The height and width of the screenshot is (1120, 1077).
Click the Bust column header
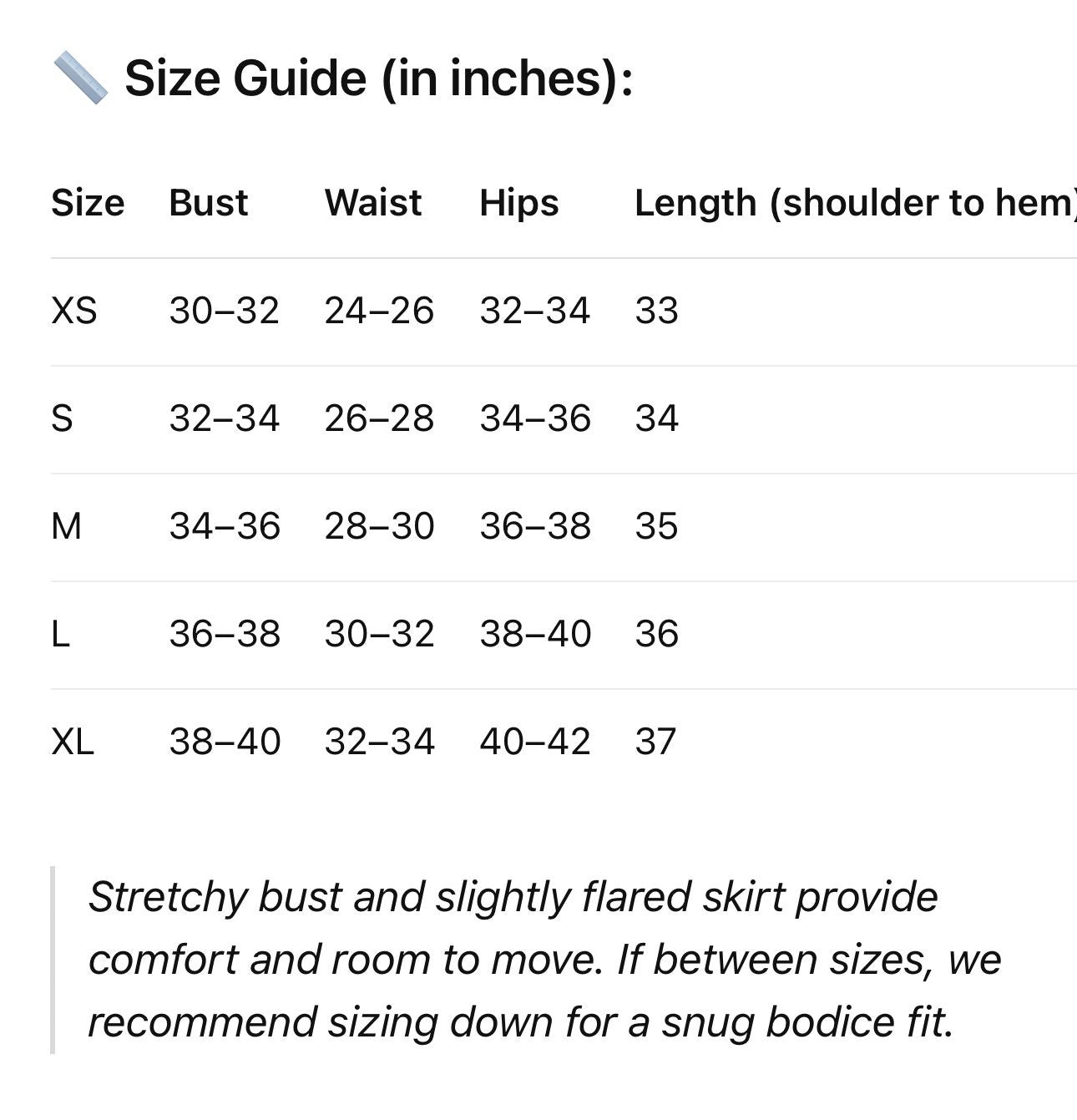point(209,203)
